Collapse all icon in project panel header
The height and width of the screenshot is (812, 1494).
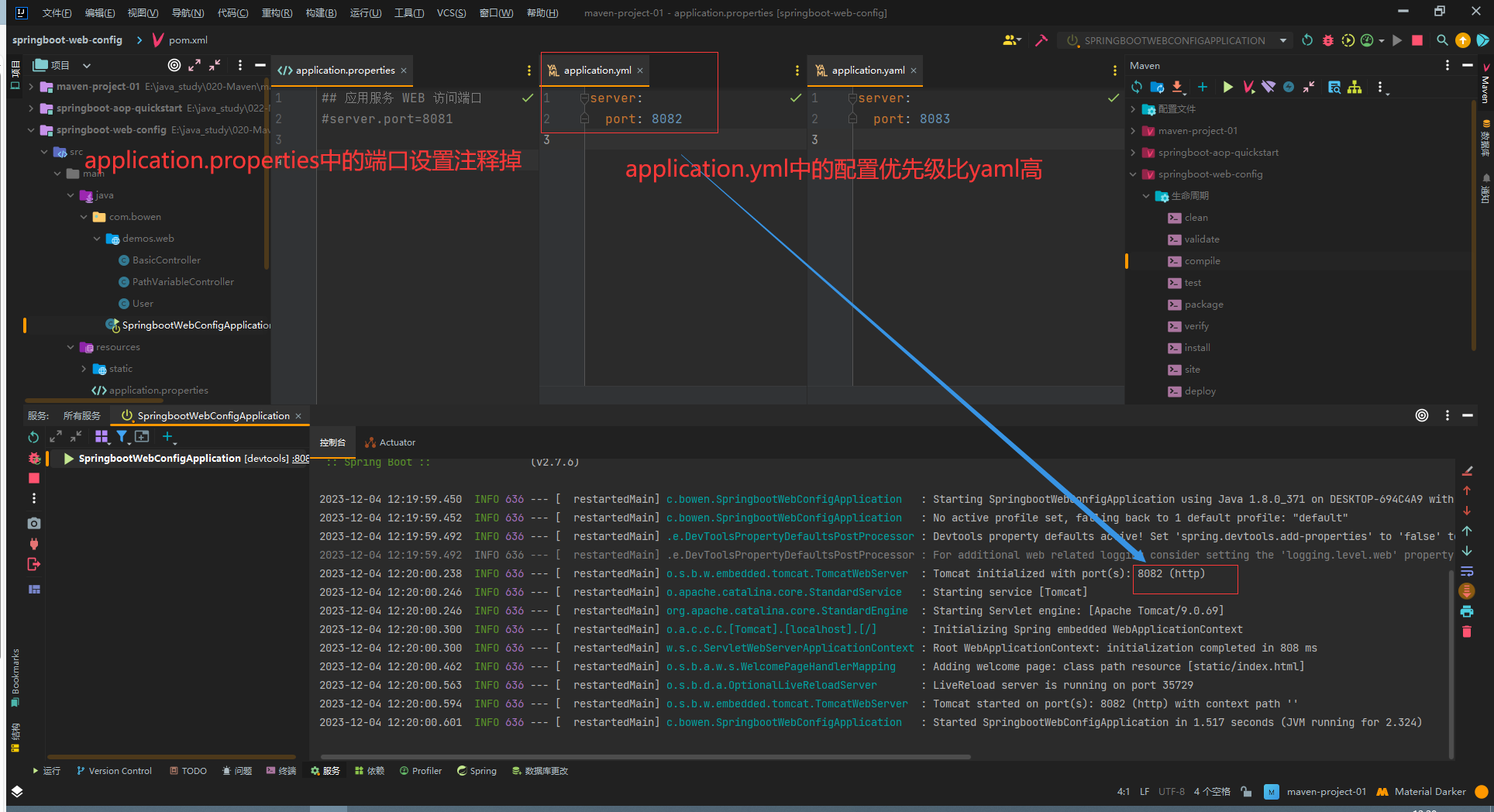click(x=215, y=65)
